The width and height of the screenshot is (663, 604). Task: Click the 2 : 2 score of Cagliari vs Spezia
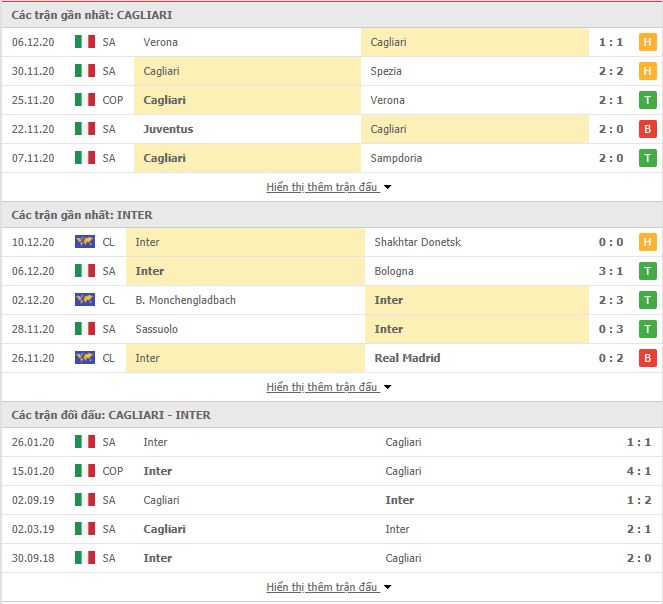(x=611, y=71)
